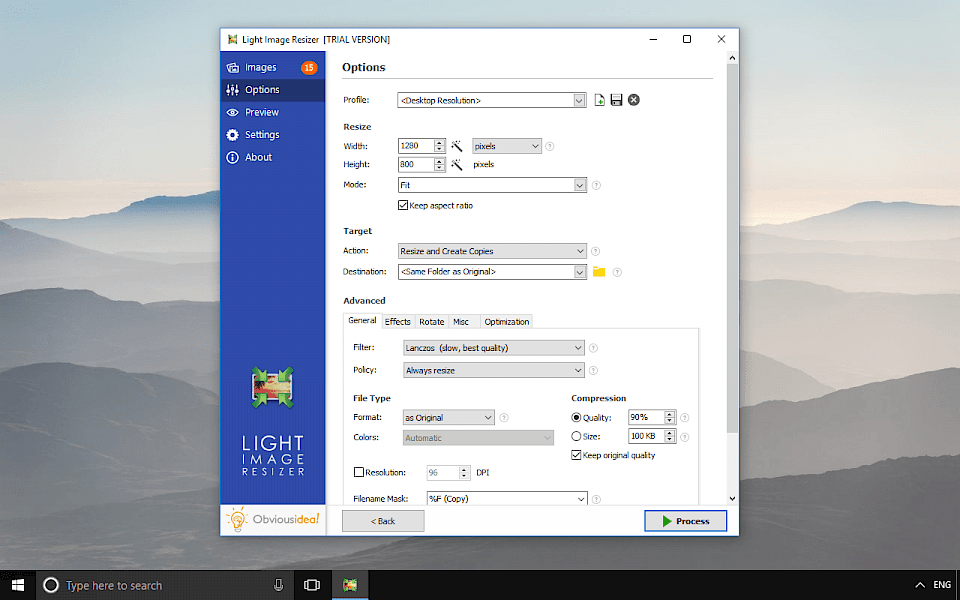Select Options in the sidebar
The height and width of the screenshot is (600, 960).
272,89
